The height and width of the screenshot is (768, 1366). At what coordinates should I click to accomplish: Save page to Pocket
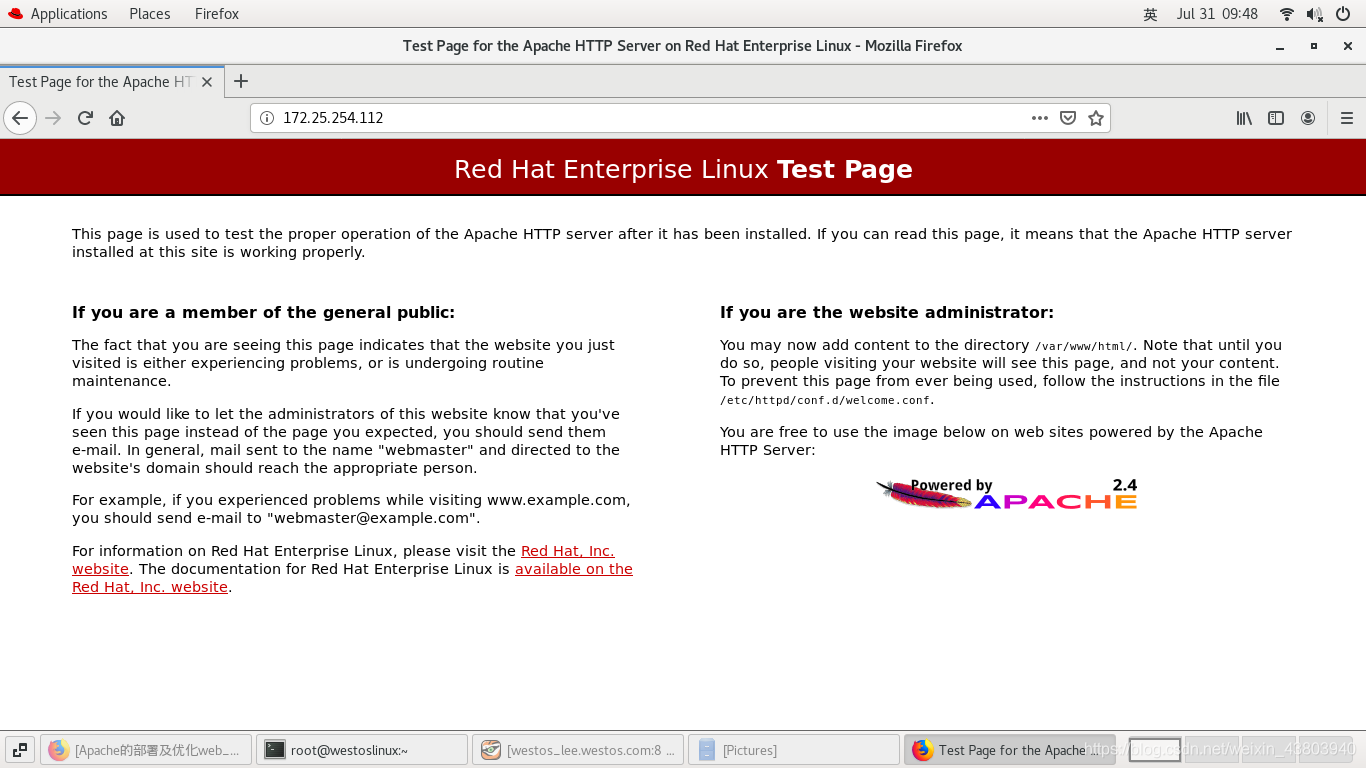coord(1068,118)
